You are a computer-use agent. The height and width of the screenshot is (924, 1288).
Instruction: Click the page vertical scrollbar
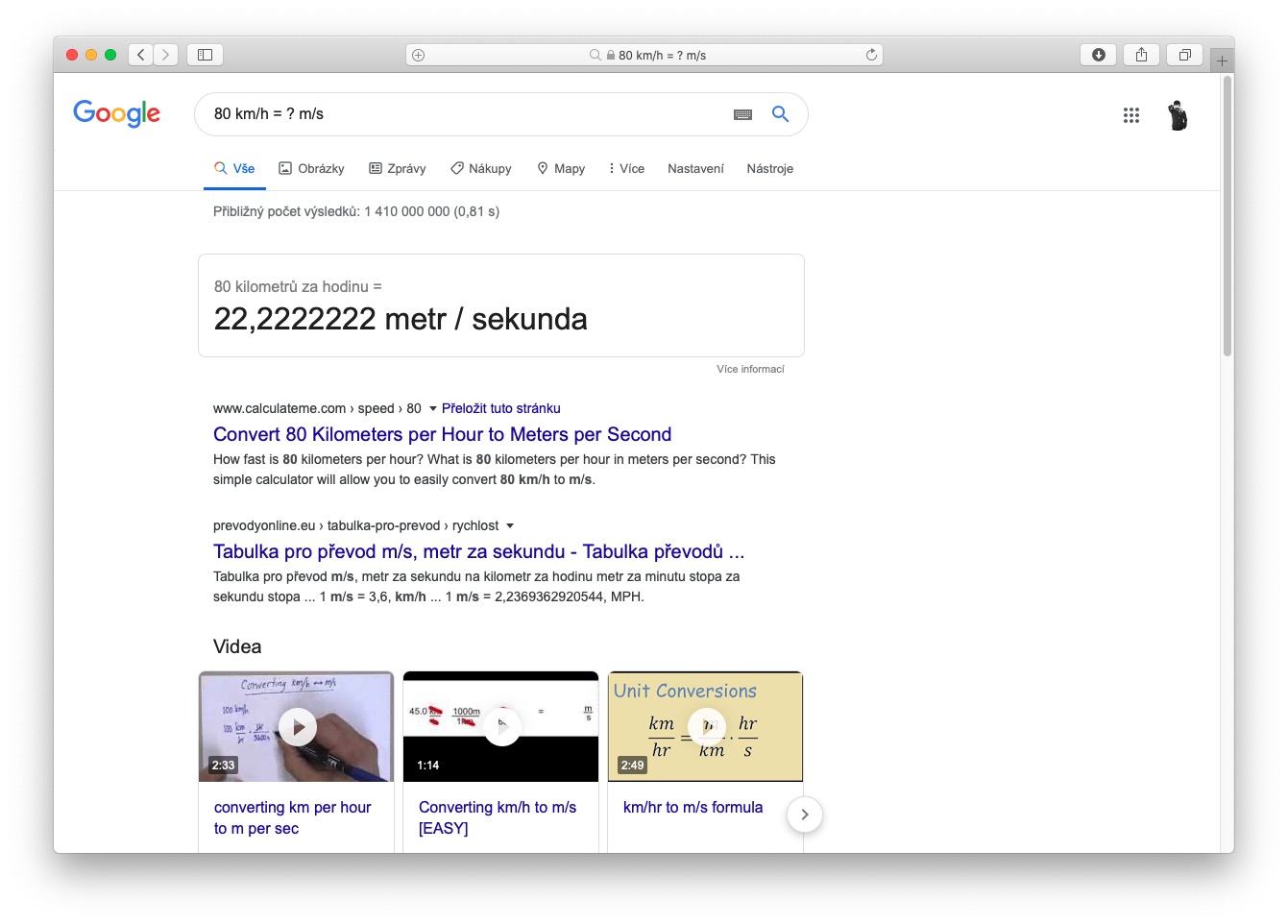click(x=1227, y=216)
